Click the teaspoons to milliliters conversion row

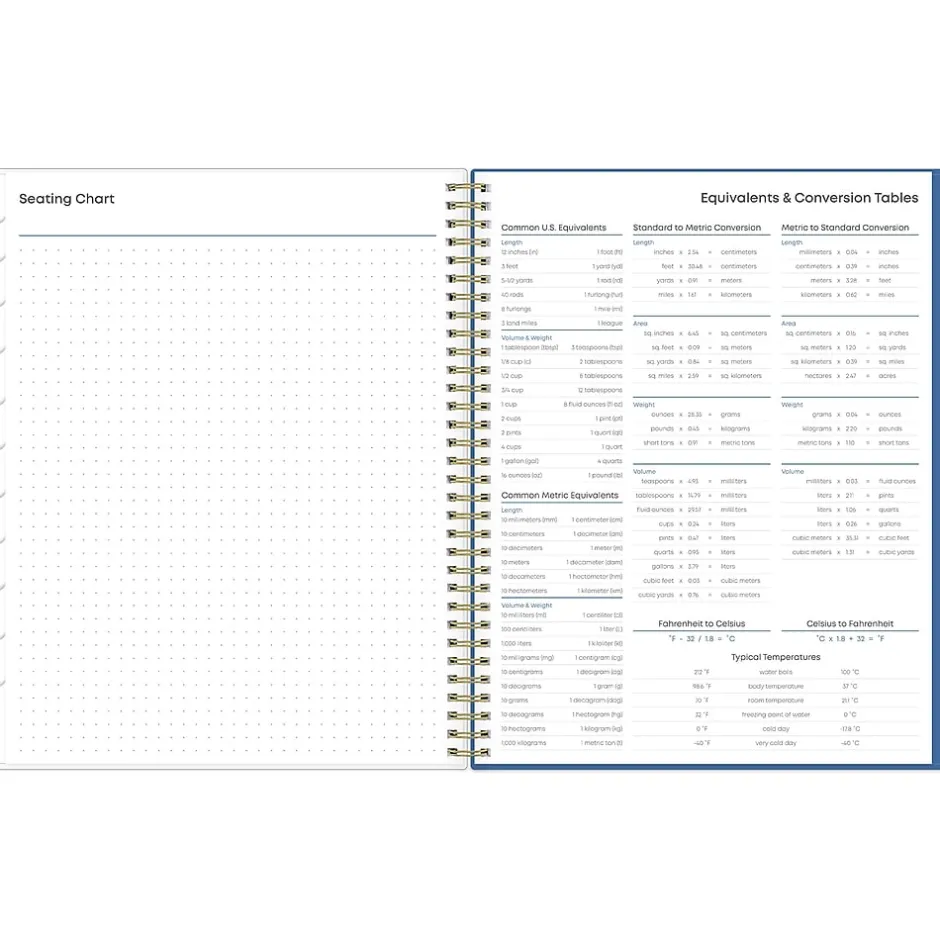[x=701, y=481]
